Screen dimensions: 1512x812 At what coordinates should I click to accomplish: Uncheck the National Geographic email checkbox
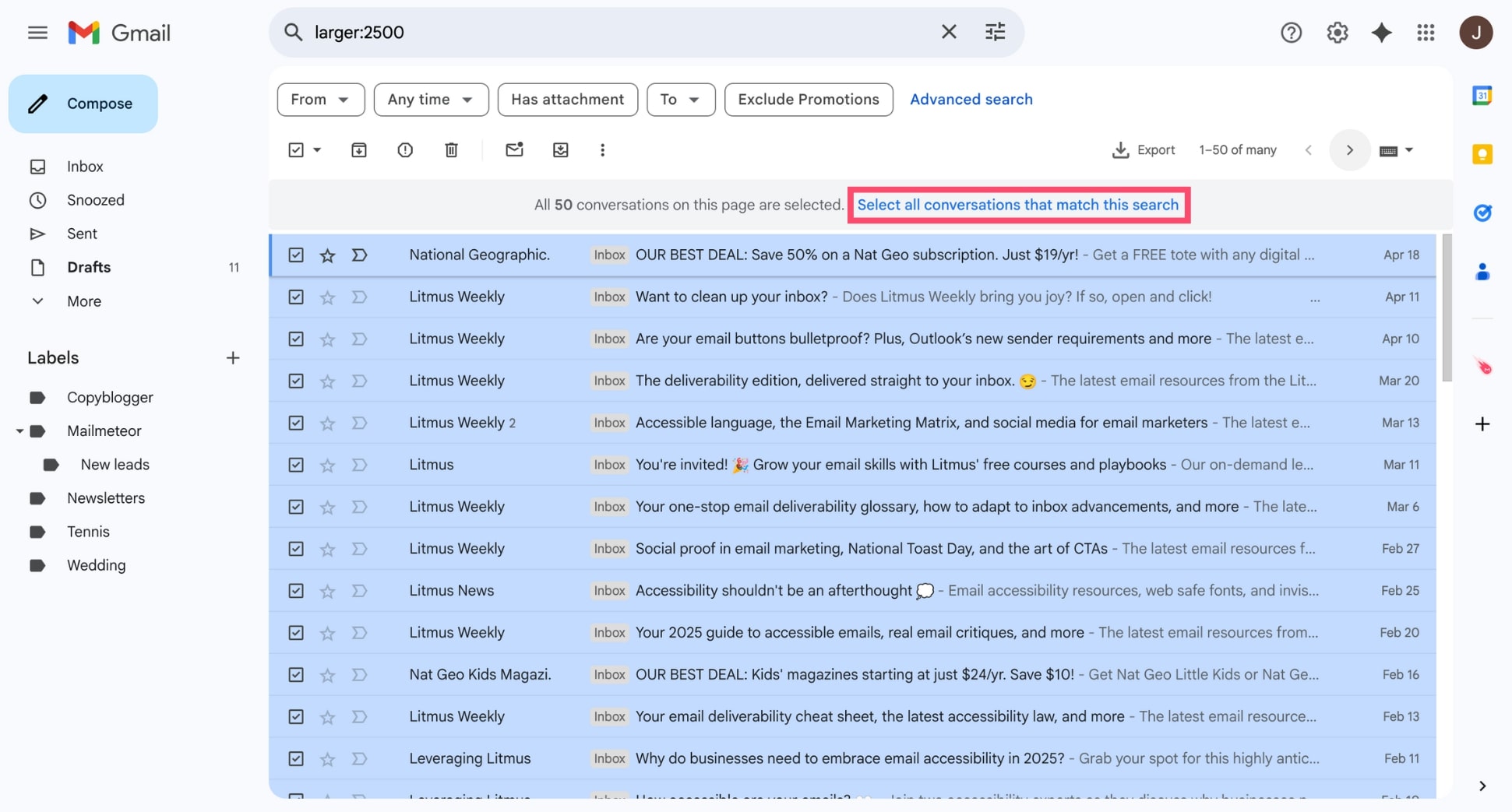296,255
